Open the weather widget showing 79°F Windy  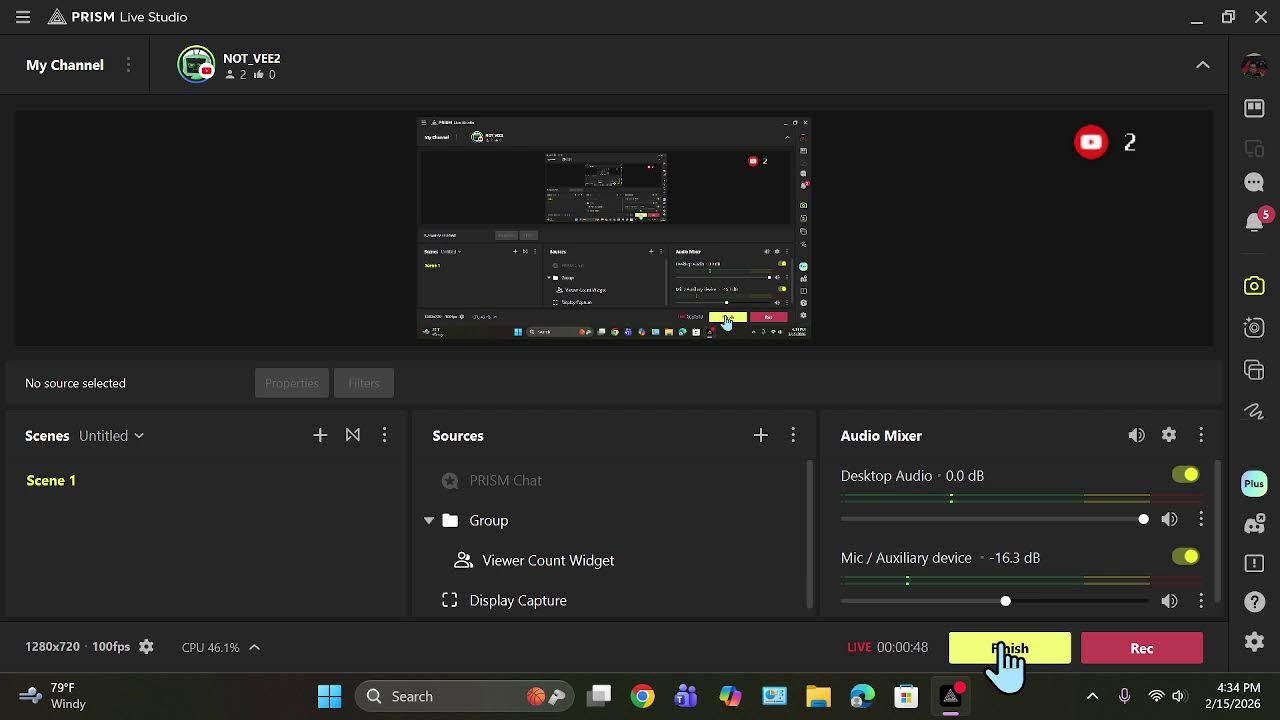tap(54, 696)
